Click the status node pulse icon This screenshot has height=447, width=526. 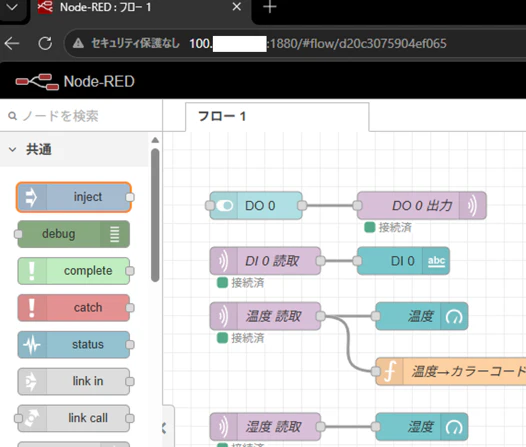[32, 344]
